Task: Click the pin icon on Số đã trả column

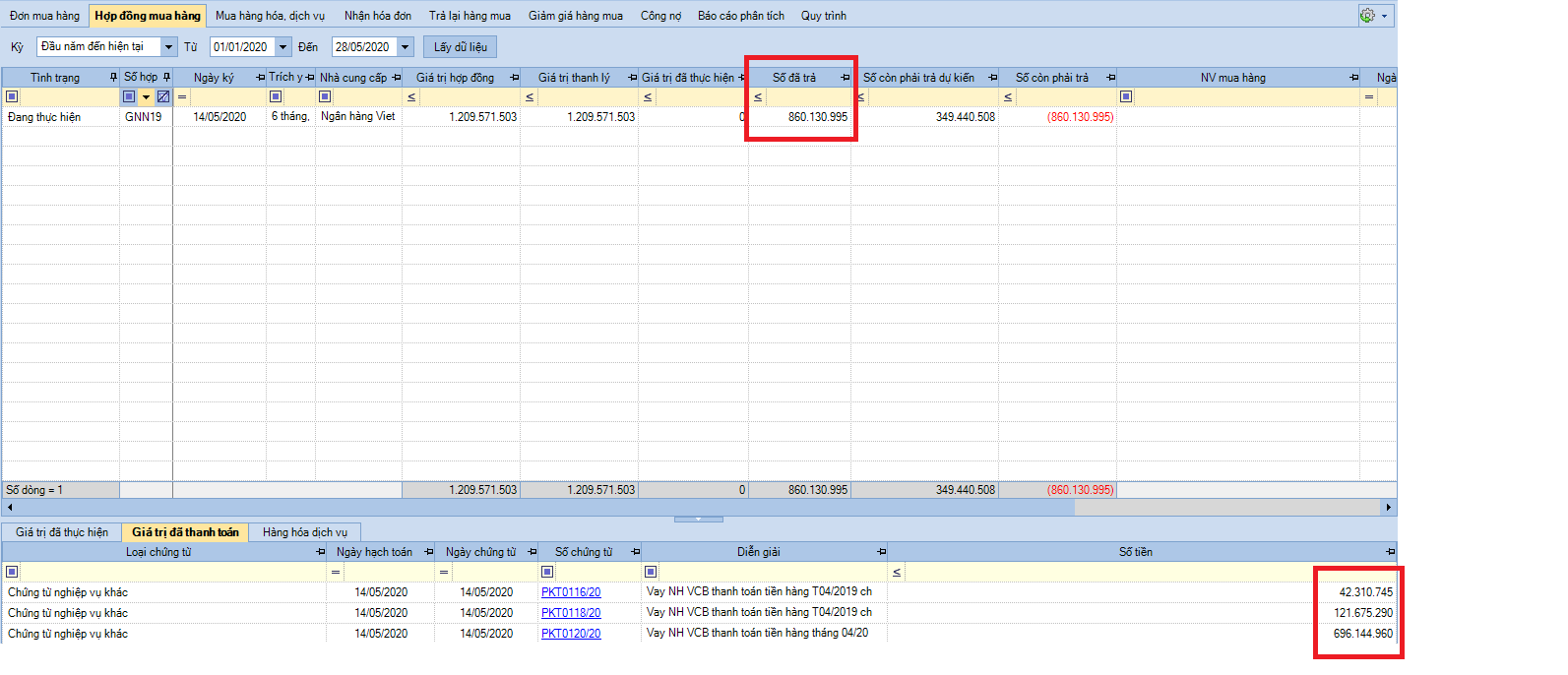Action: (x=845, y=78)
